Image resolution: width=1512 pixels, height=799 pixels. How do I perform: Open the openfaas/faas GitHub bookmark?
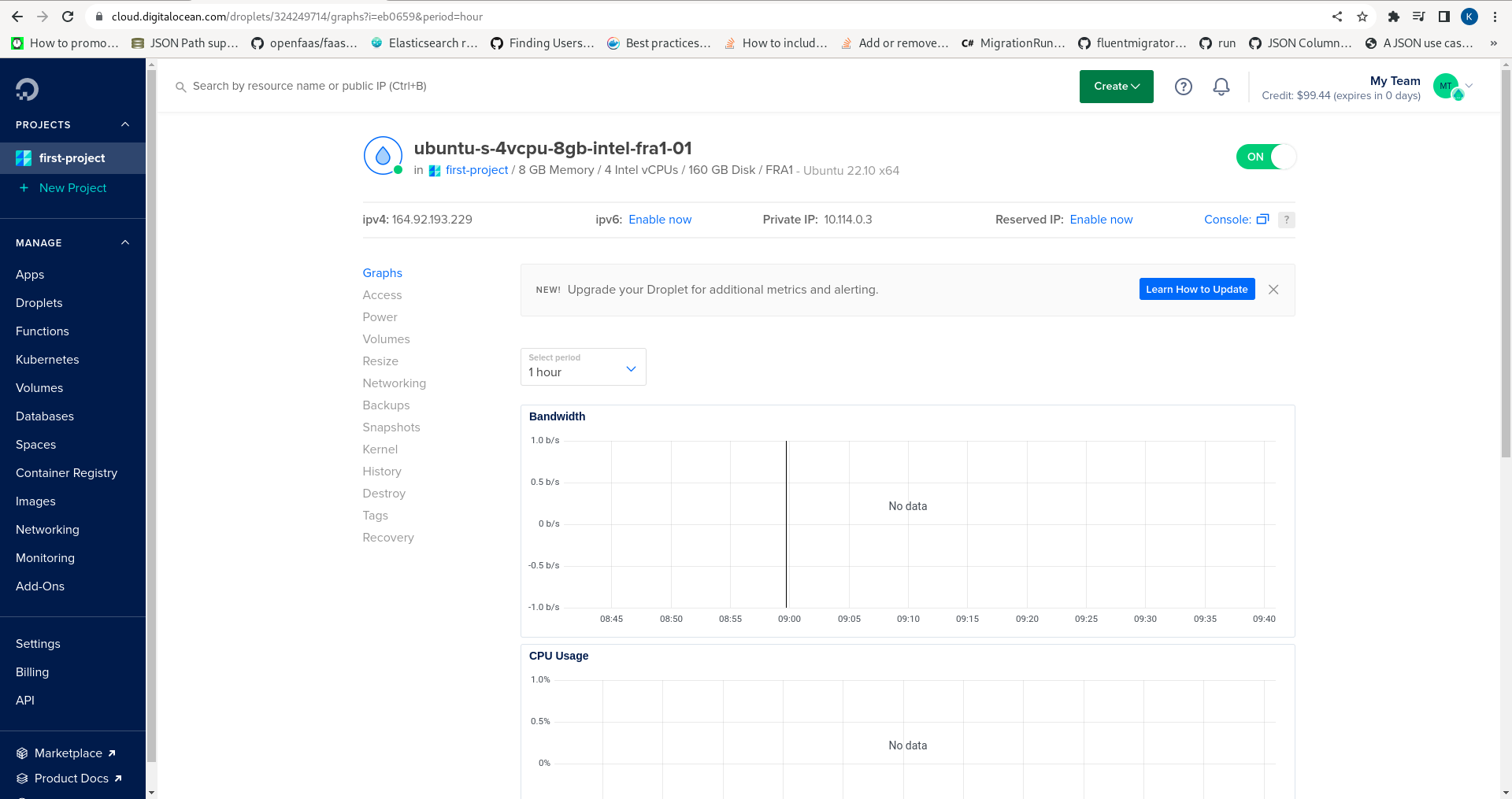pos(304,43)
